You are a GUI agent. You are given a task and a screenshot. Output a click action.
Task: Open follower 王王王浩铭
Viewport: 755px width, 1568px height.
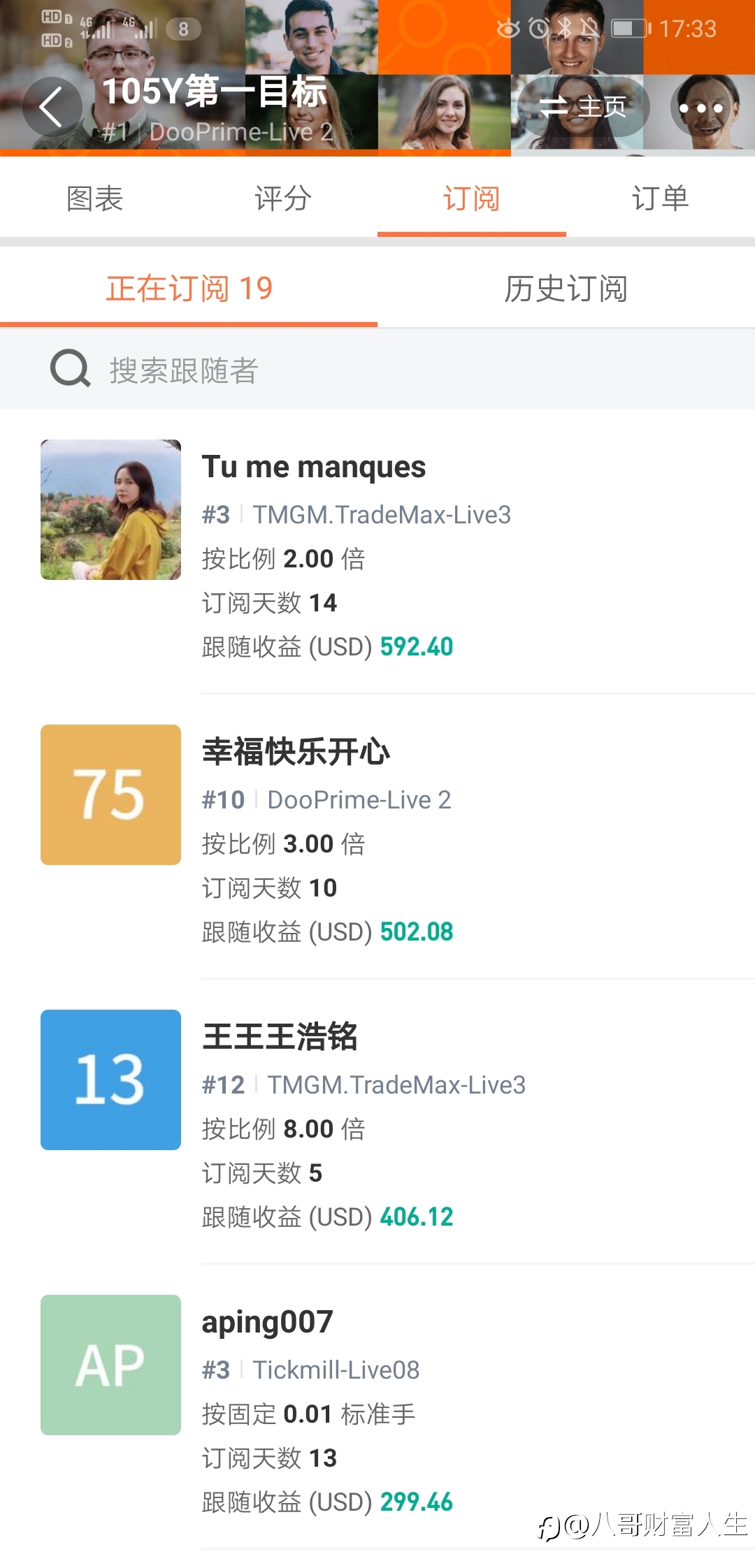point(280,1037)
